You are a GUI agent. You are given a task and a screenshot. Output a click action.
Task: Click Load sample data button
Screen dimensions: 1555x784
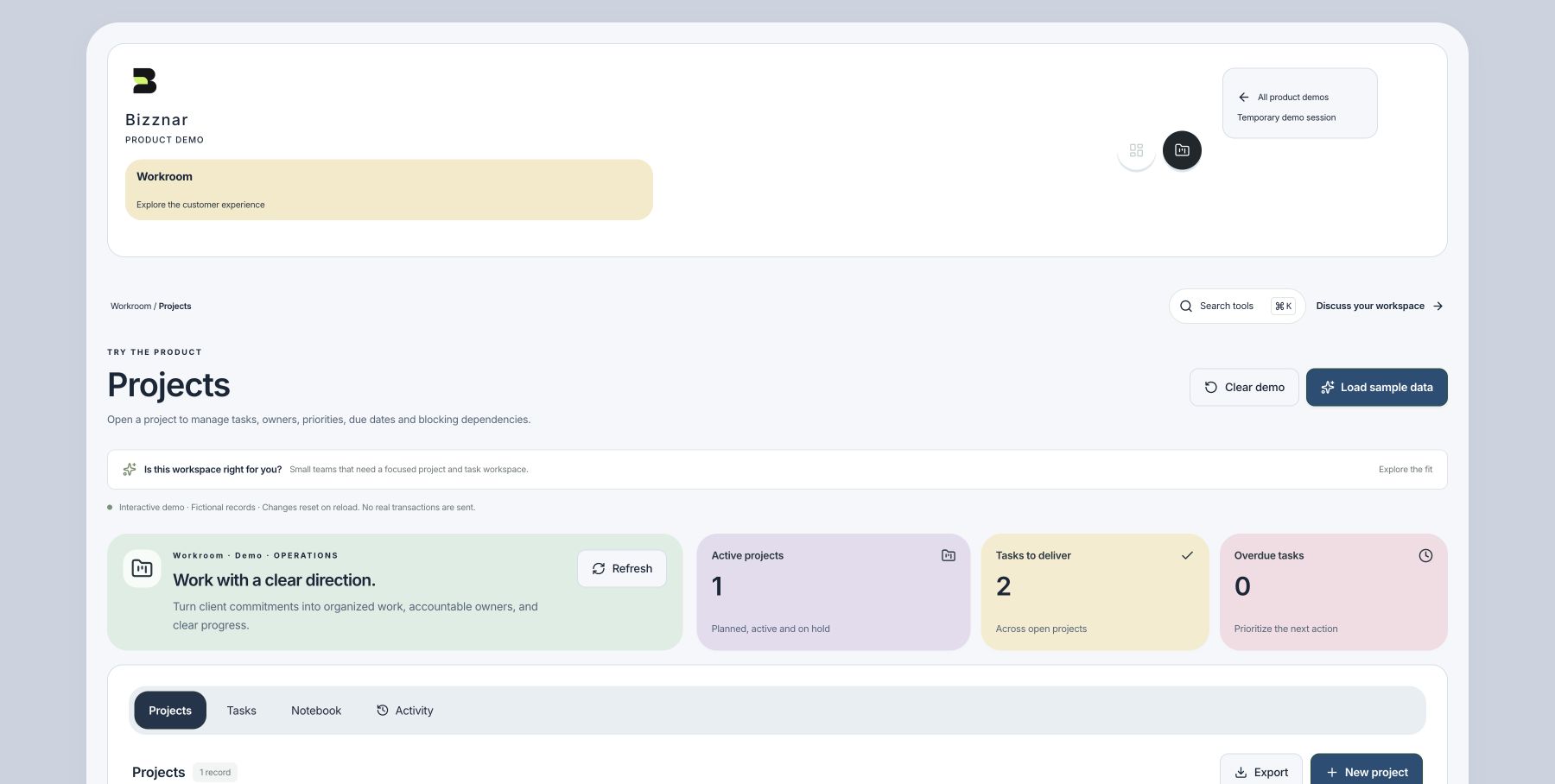(1377, 388)
